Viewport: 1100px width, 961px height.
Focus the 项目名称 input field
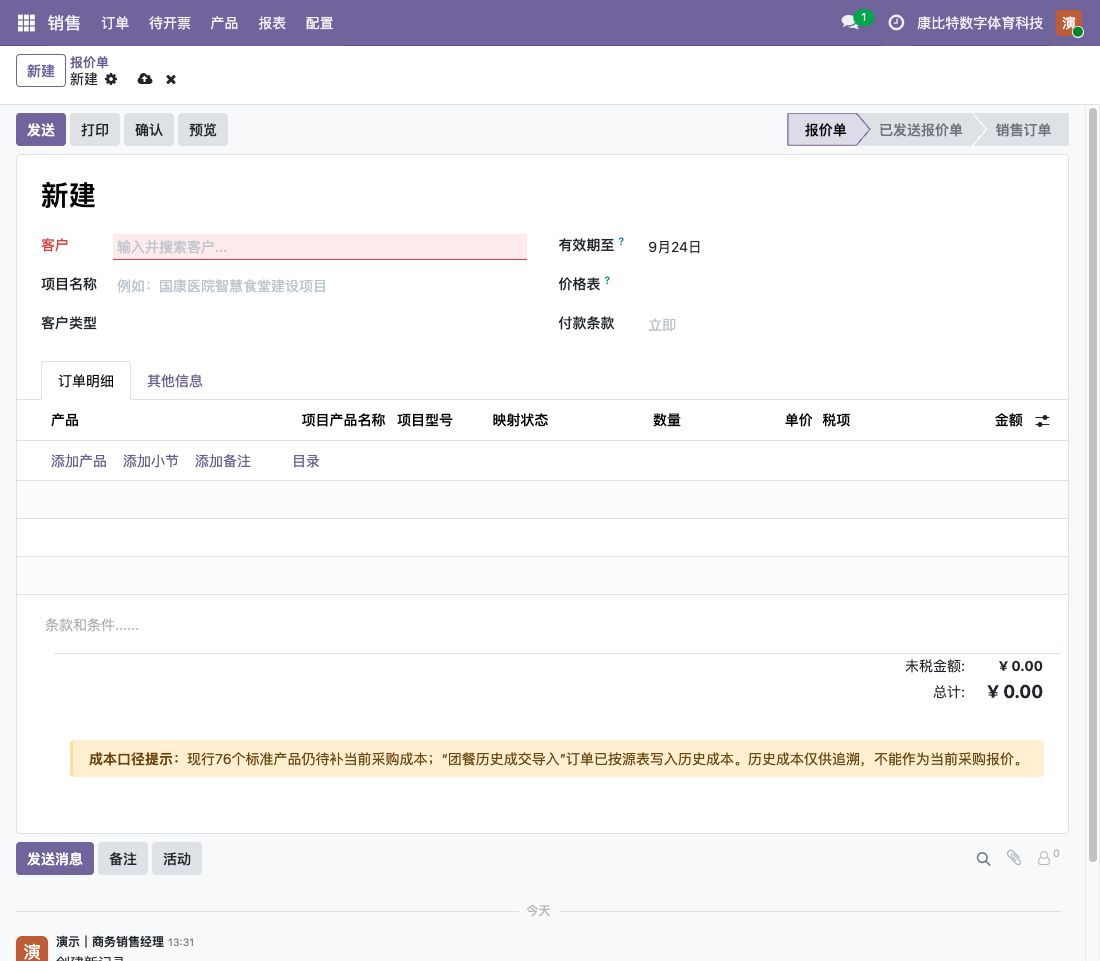320,285
